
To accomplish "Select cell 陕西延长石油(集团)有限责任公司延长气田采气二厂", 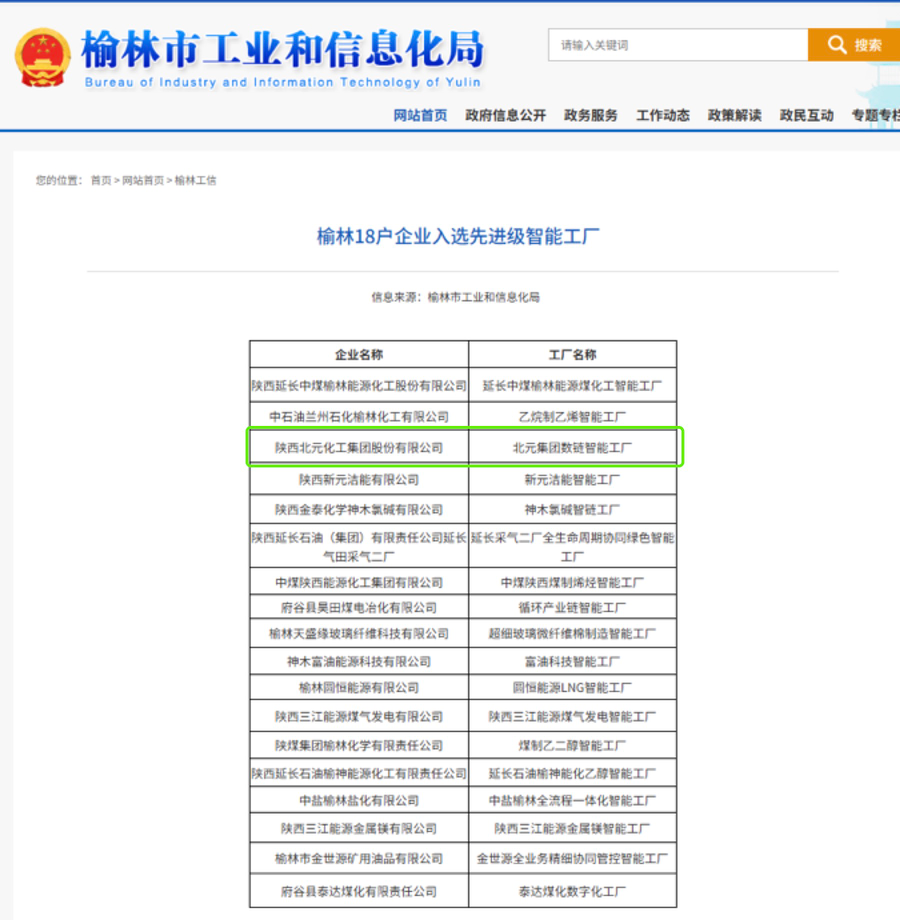I will tap(359, 546).
